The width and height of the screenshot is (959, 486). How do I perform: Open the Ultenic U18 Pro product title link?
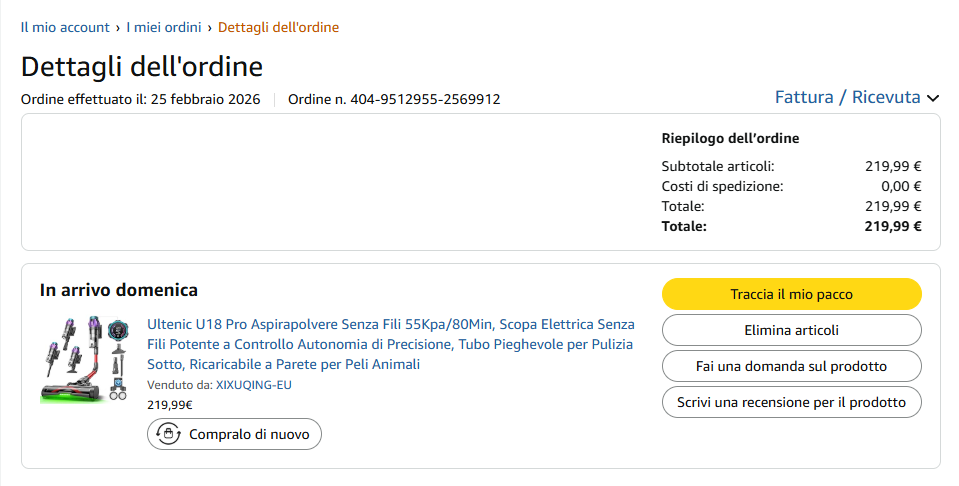(390, 344)
